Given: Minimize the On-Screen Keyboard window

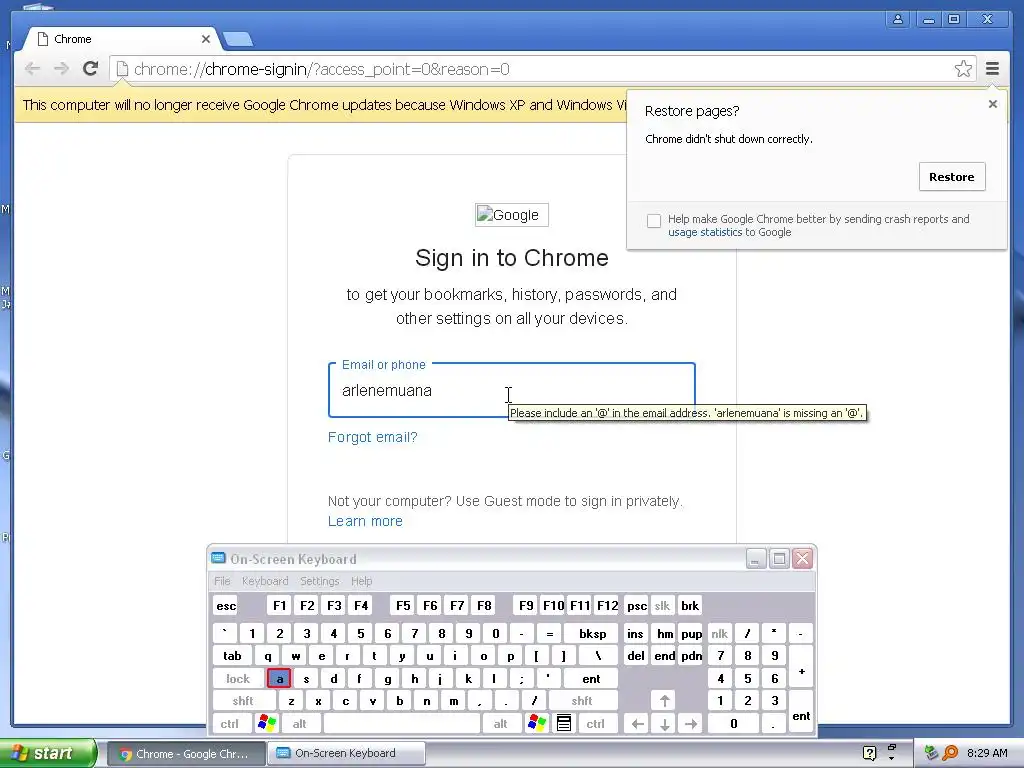Looking at the screenshot, I should click(756, 559).
